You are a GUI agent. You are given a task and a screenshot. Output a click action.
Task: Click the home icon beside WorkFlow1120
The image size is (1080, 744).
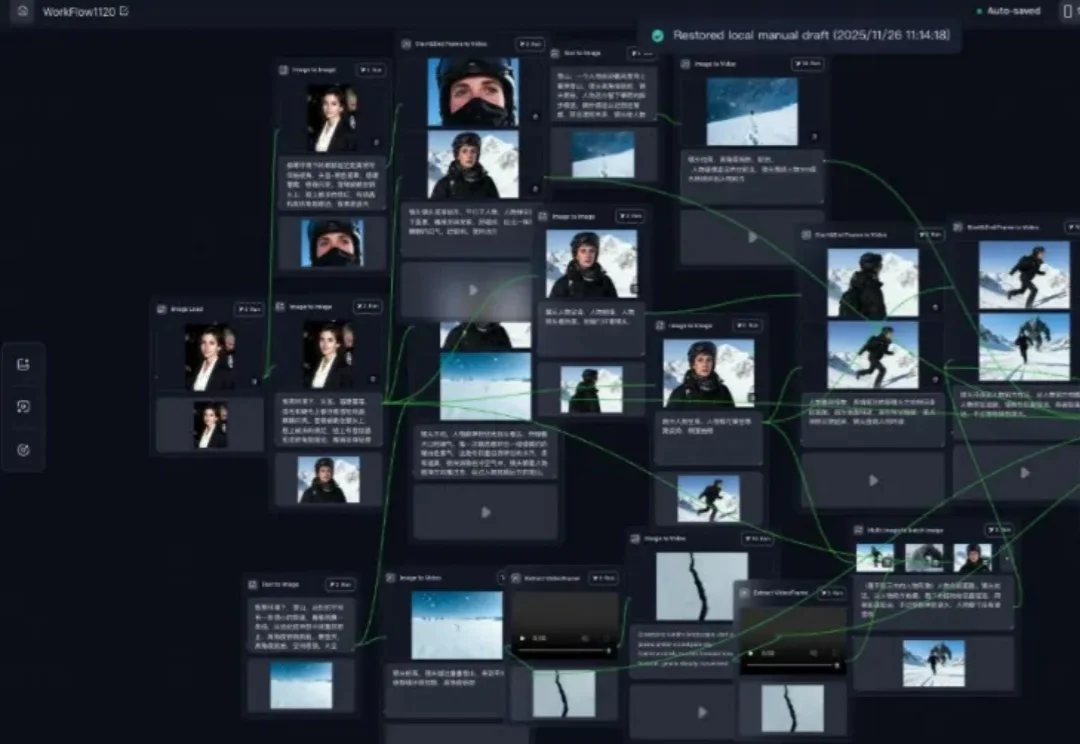(22, 11)
